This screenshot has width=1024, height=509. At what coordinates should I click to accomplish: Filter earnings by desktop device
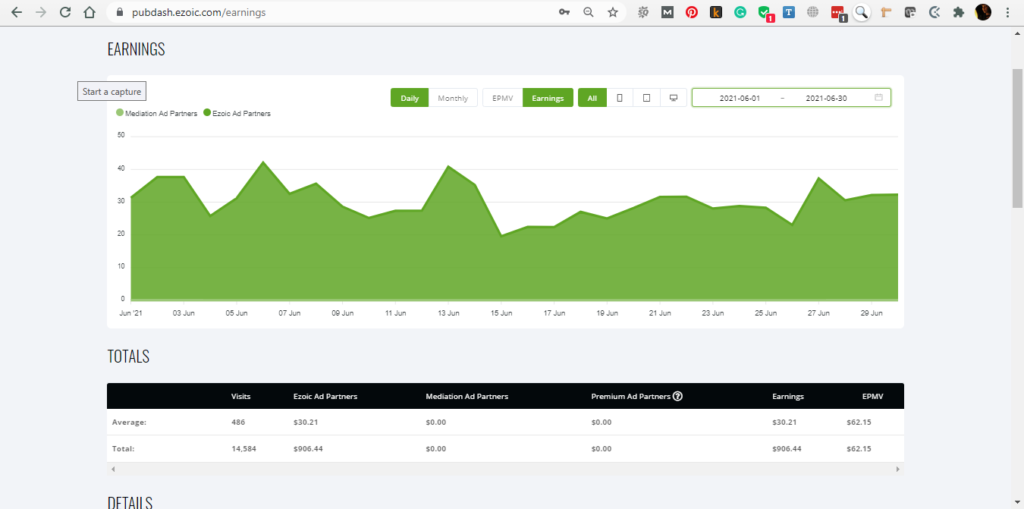(x=673, y=98)
